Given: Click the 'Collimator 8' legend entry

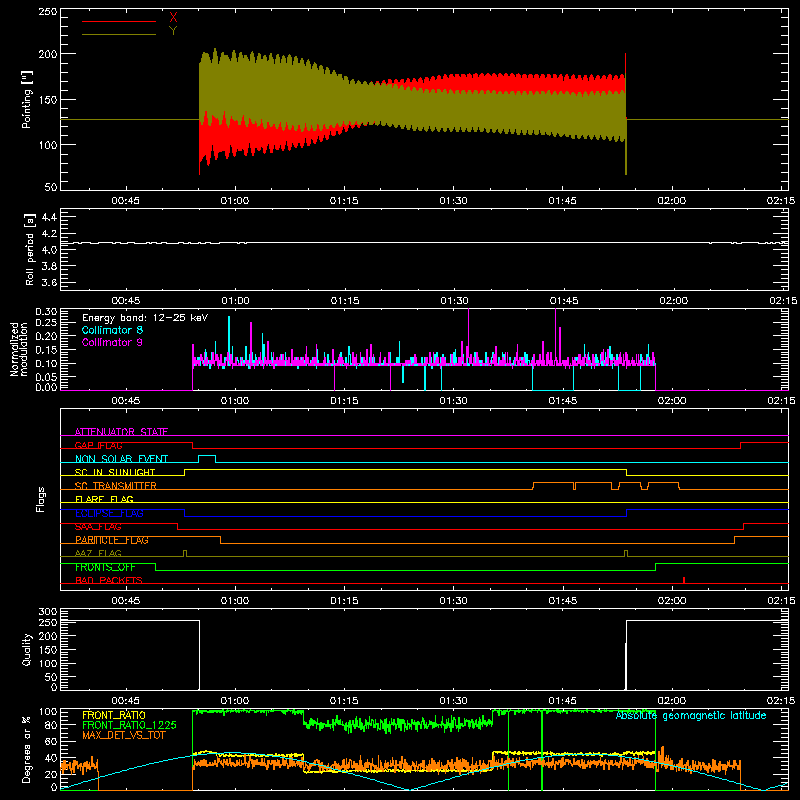Looking at the screenshot, I should point(112,330).
